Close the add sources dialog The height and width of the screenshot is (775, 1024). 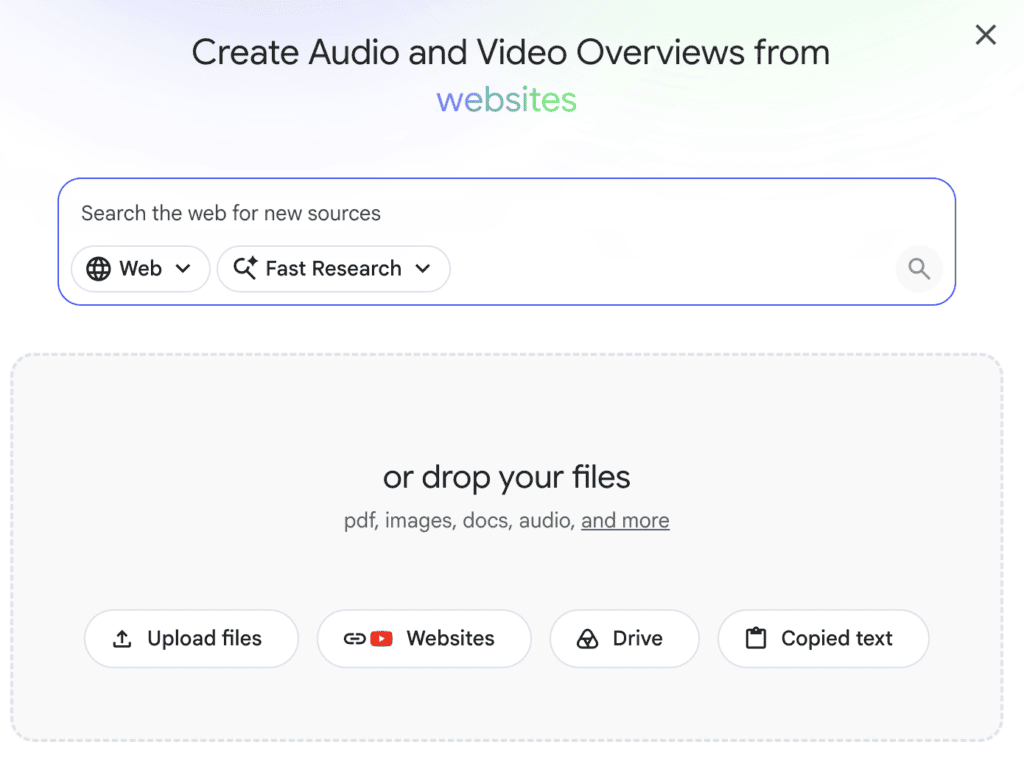pyautogui.click(x=985, y=35)
